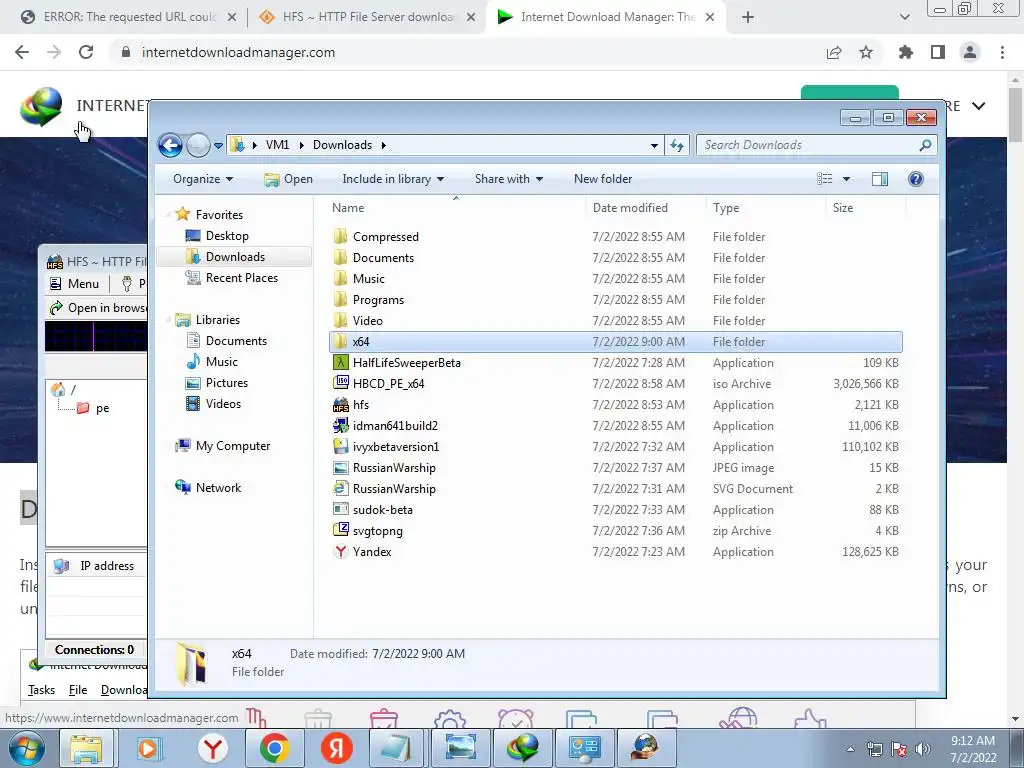The height and width of the screenshot is (768, 1024).
Task: Open File menu in IDM window
Action: (78, 690)
